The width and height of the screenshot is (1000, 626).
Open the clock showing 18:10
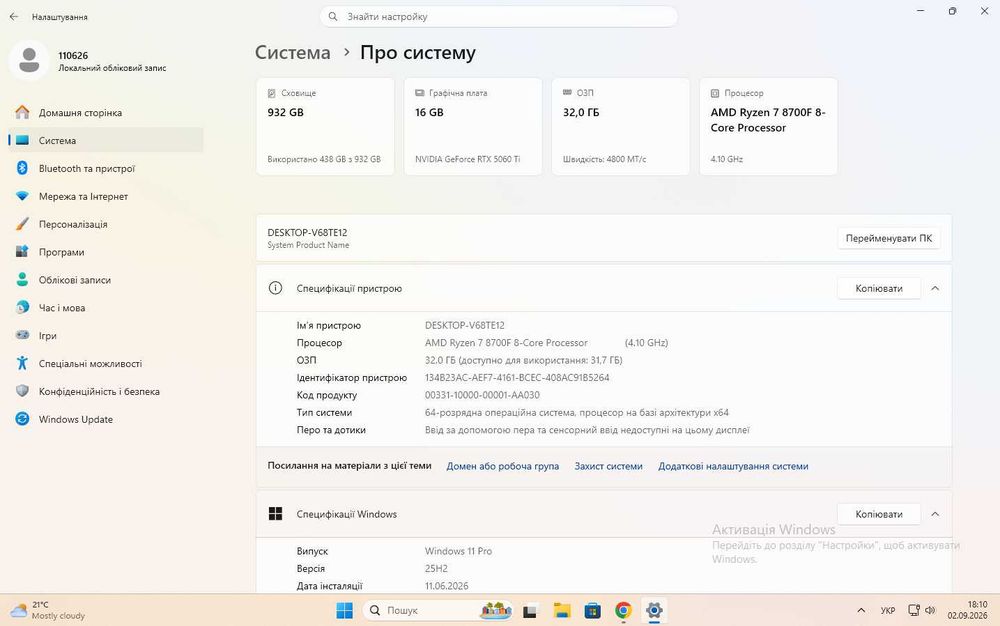click(967, 610)
